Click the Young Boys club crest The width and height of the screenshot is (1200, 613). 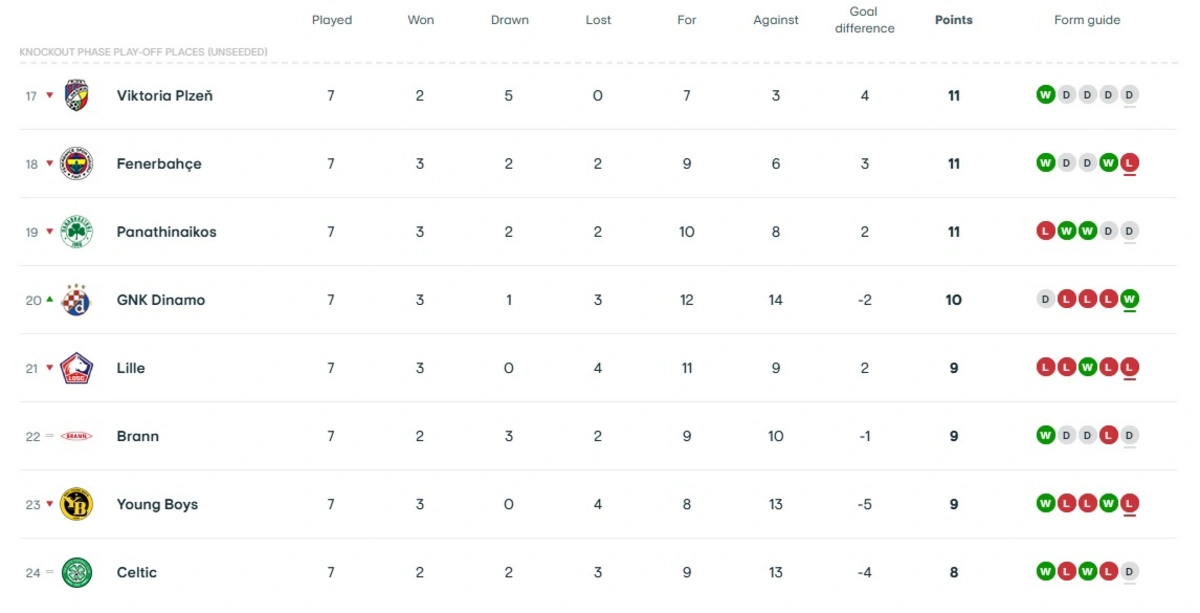77,504
